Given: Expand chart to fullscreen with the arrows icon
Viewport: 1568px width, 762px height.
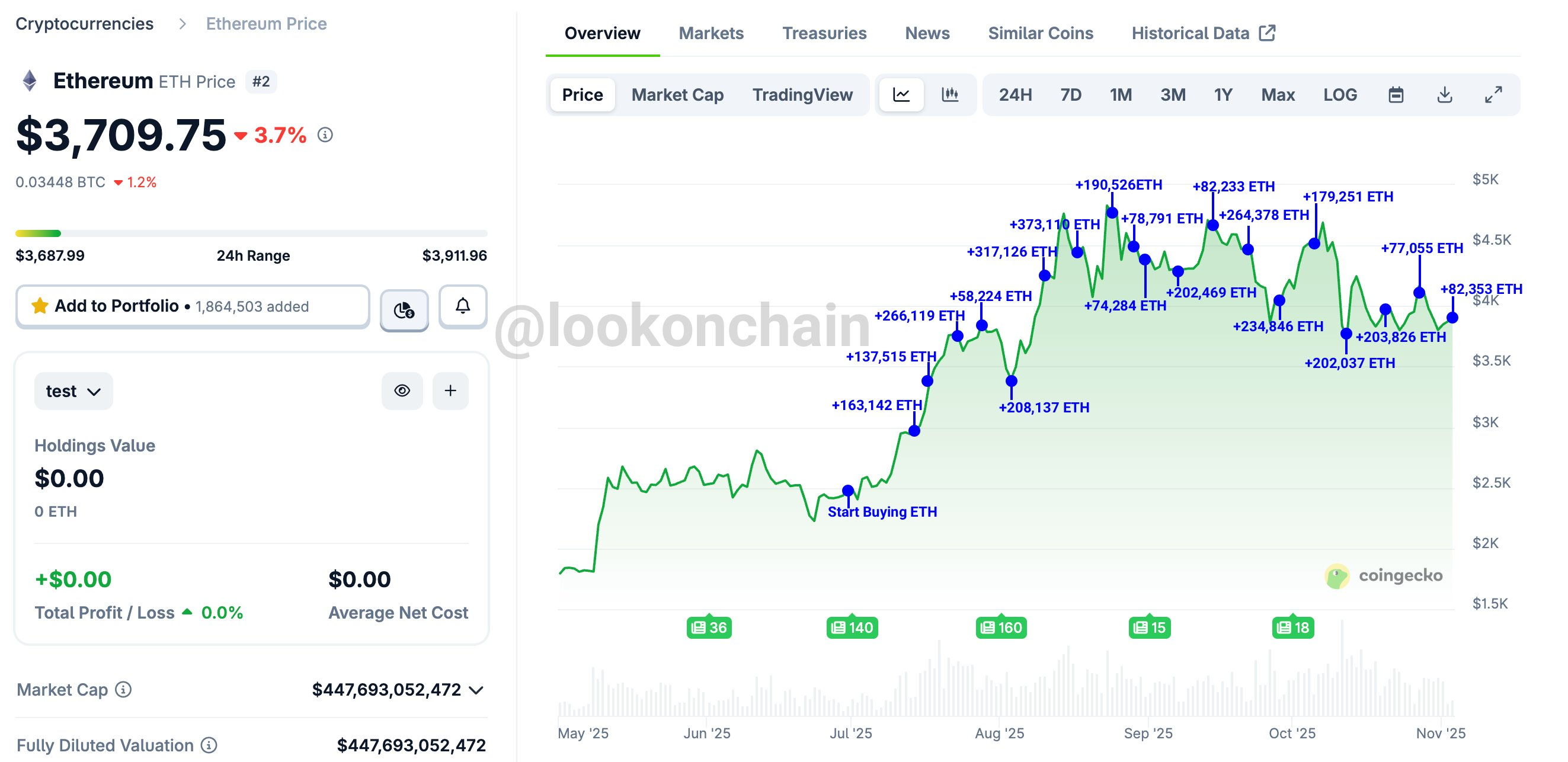Looking at the screenshot, I should (1494, 94).
